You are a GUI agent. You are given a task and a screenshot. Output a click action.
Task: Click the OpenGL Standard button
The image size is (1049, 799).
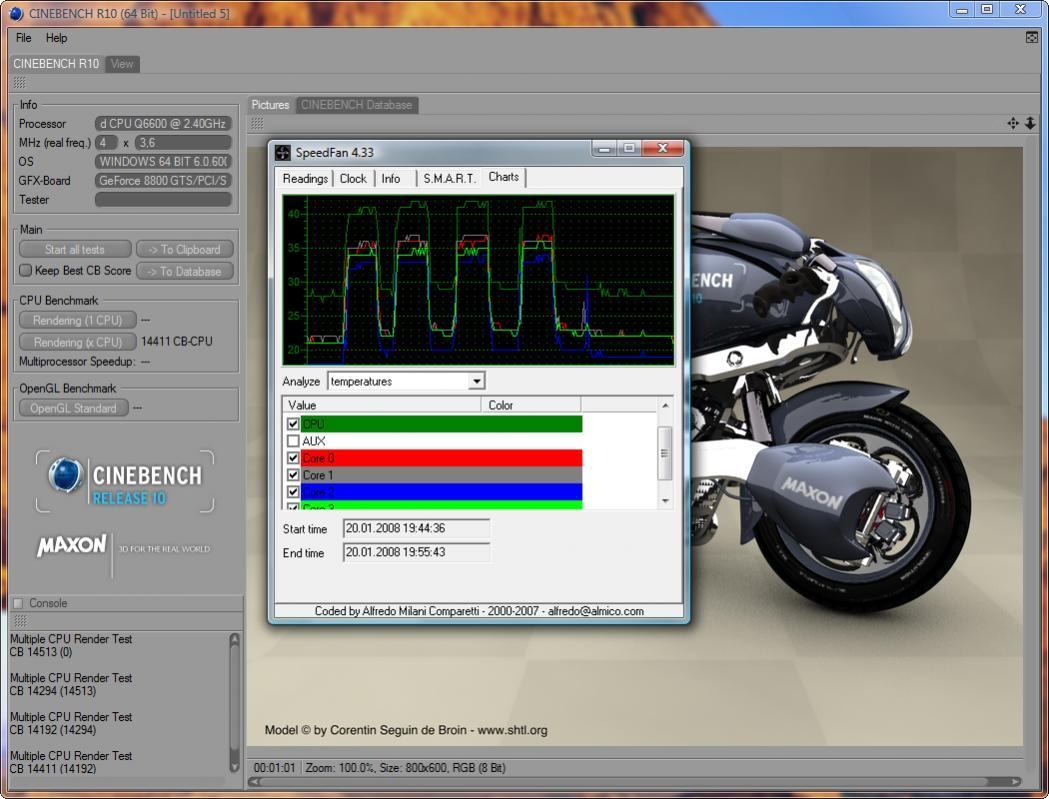(x=74, y=408)
